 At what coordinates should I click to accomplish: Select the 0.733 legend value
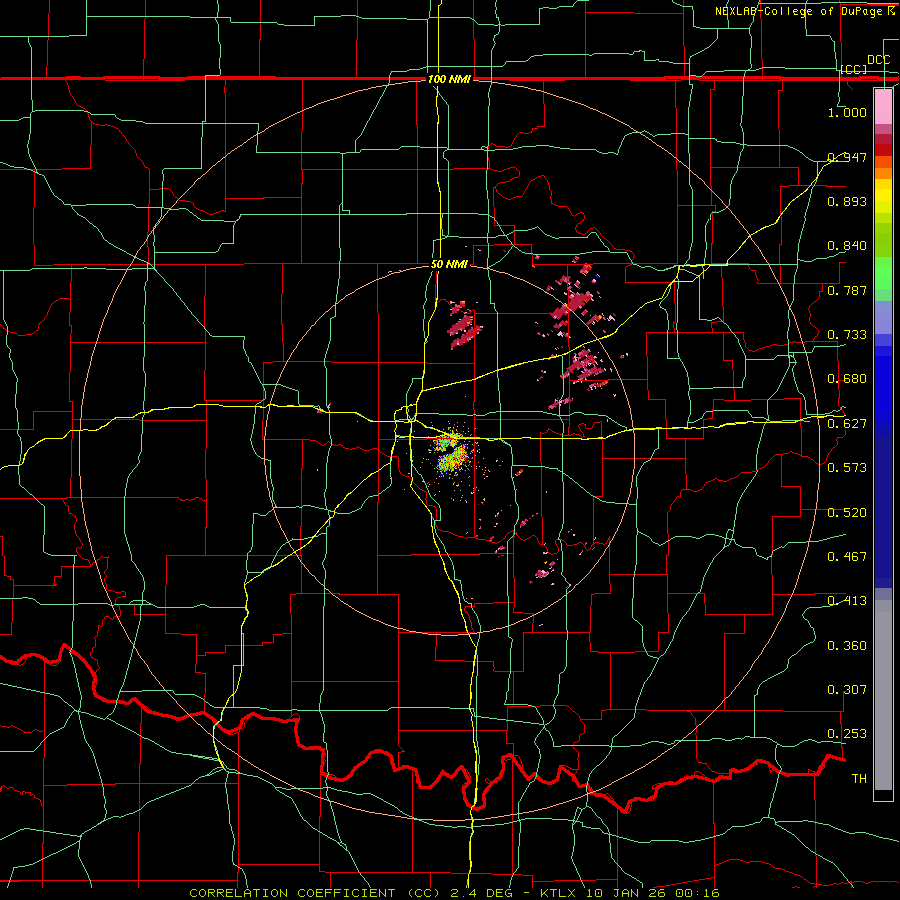coord(847,335)
